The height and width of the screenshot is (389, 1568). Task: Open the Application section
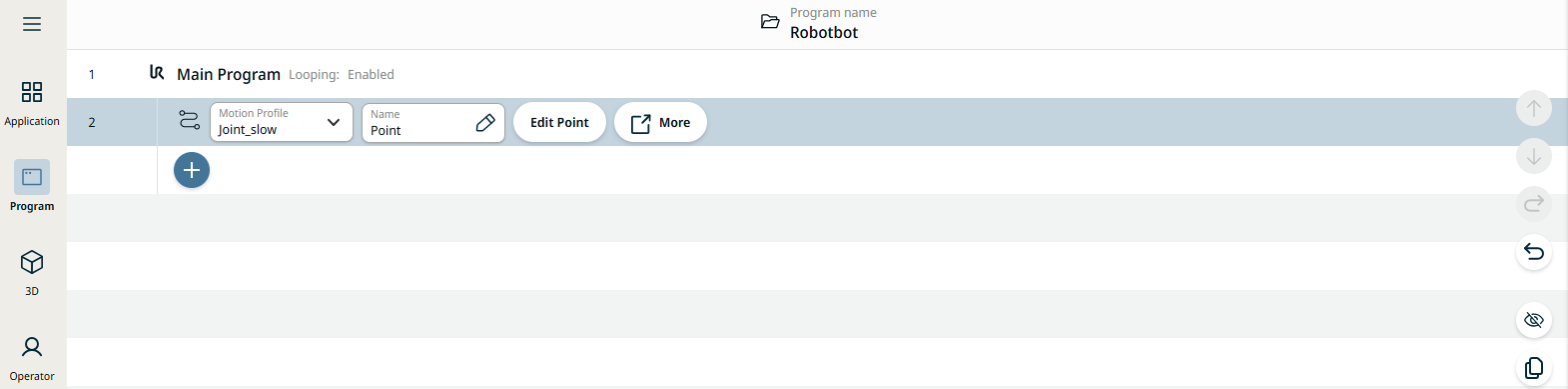32,104
